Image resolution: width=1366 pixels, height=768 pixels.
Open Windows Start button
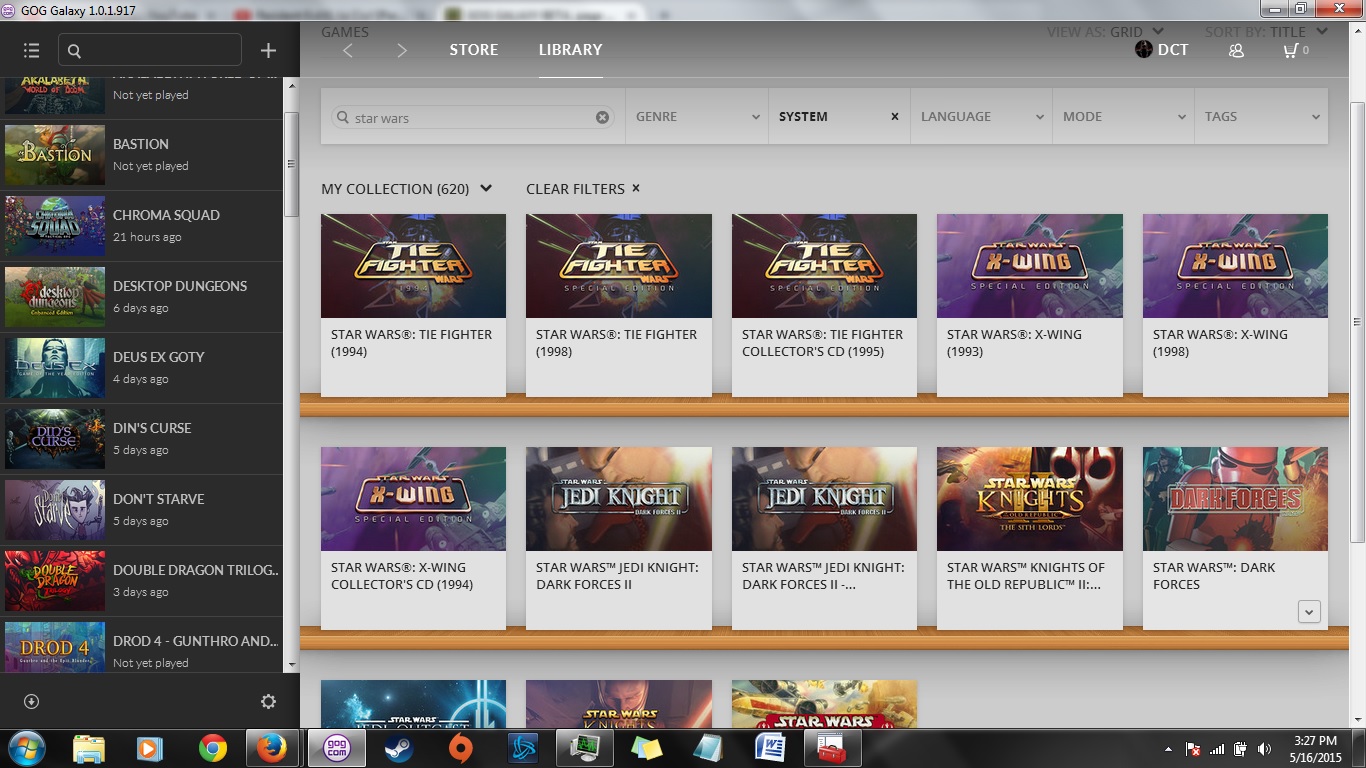(26, 748)
